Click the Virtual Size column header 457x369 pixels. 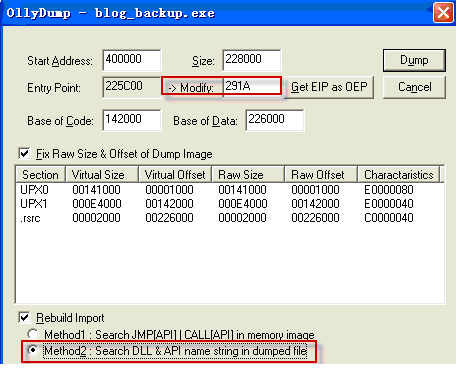102,175
